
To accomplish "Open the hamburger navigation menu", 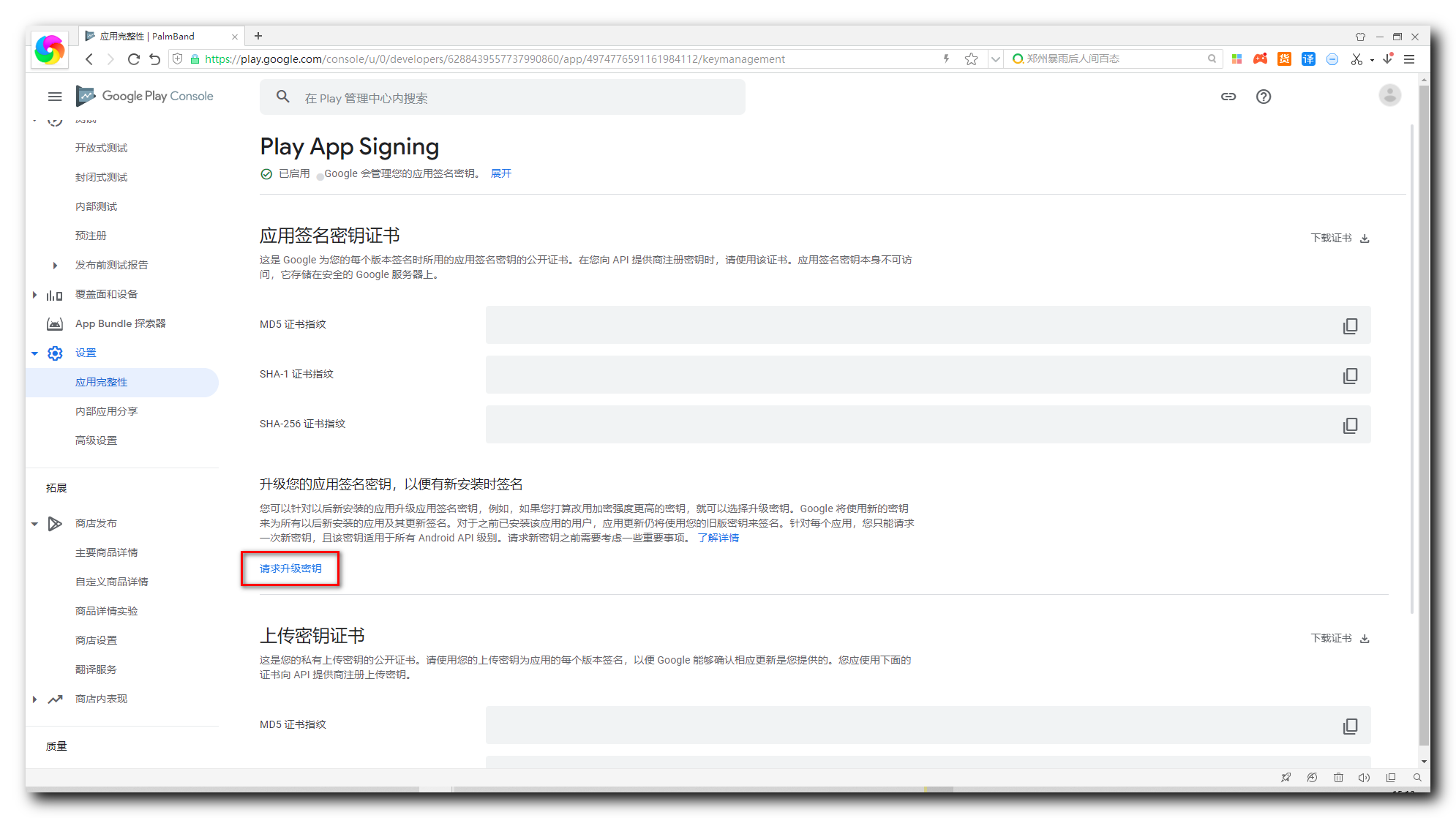I will pyautogui.click(x=55, y=97).
